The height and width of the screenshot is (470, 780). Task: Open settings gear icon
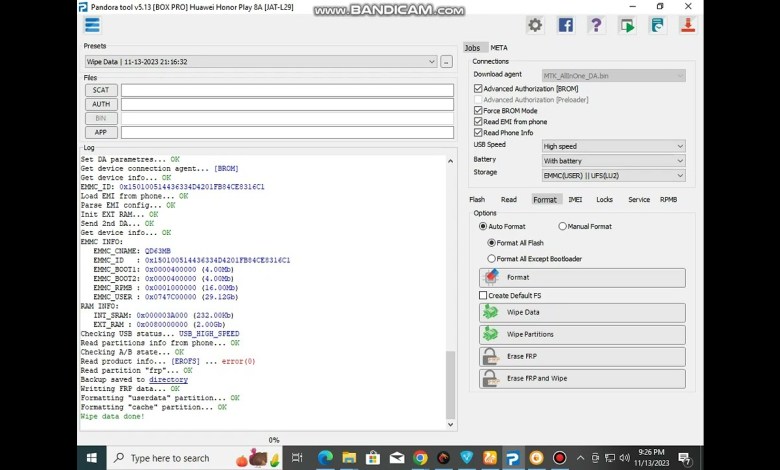535,25
